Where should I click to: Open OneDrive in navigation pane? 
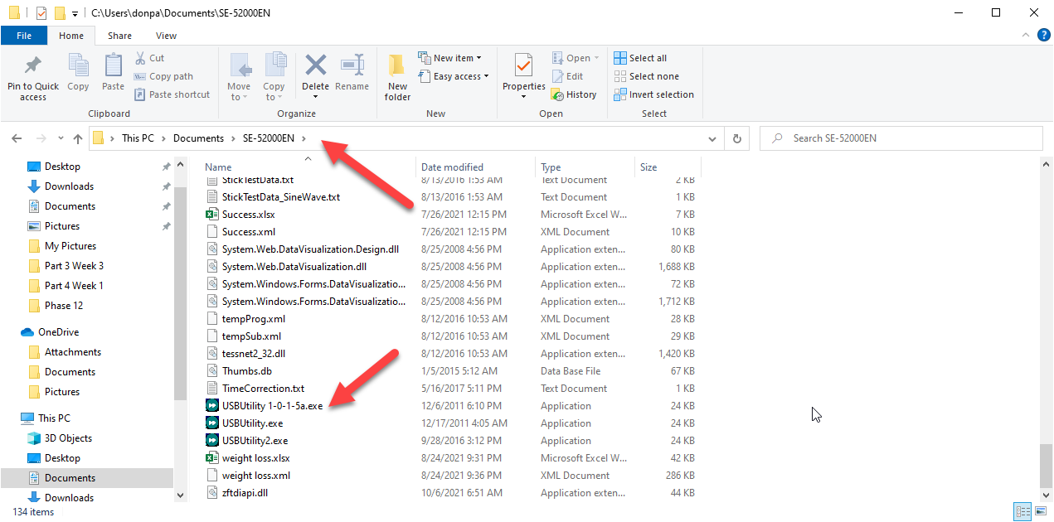coord(58,332)
